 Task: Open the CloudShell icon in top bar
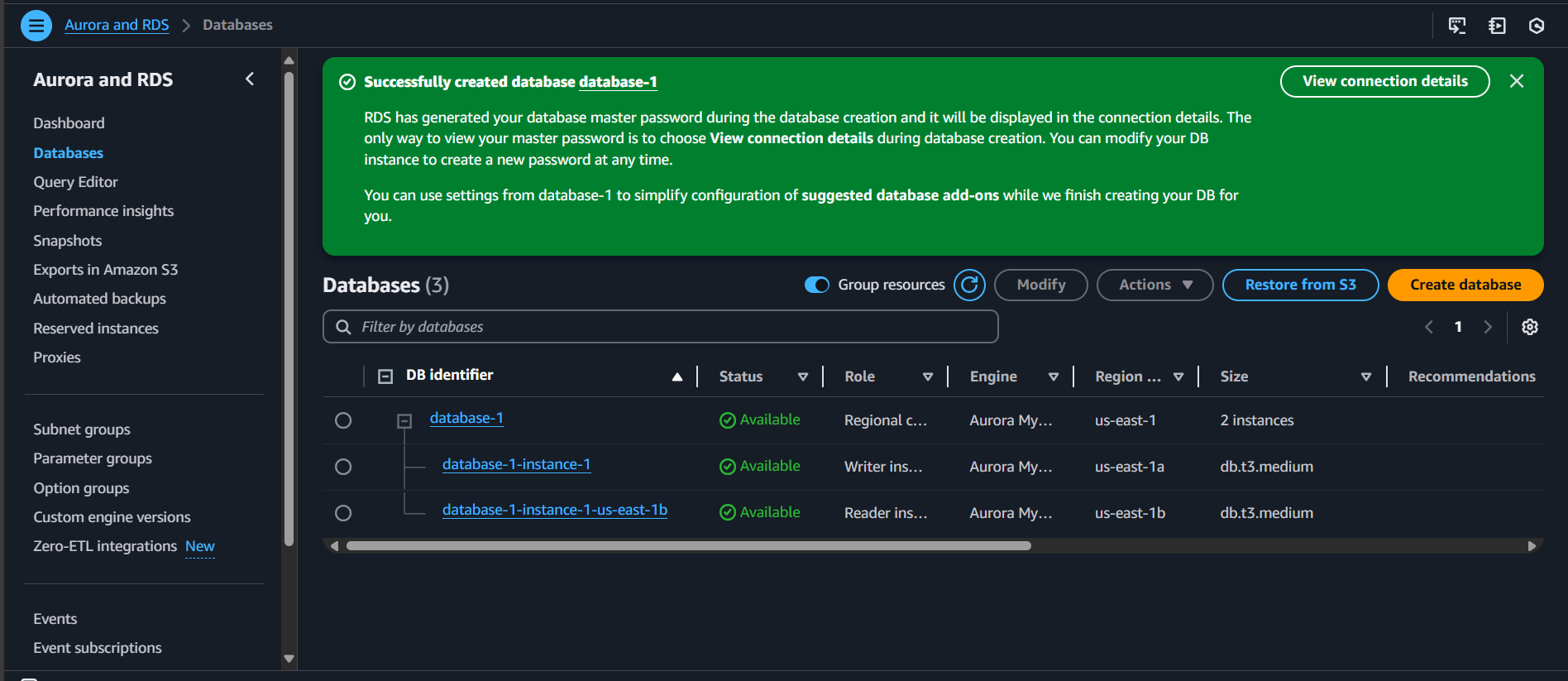click(x=1457, y=26)
